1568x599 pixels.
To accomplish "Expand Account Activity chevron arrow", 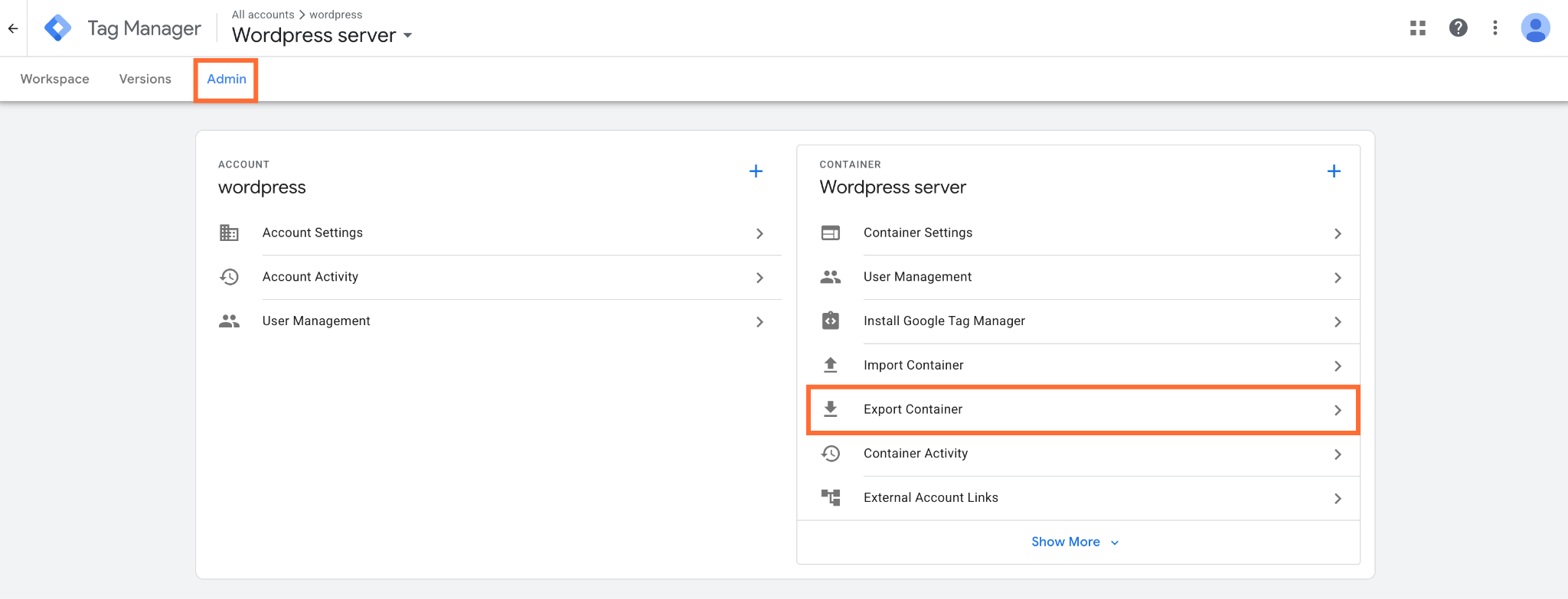I will pos(759,278).
